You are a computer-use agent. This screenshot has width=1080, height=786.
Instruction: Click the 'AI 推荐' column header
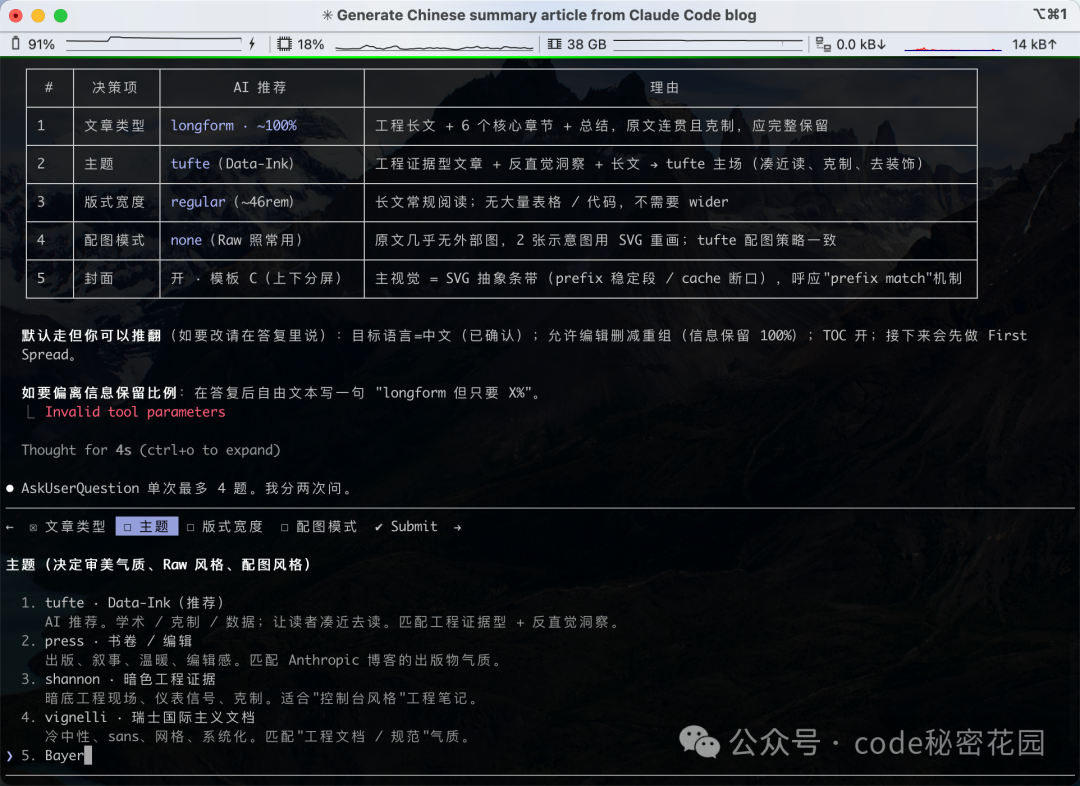[x=260, y=87]
